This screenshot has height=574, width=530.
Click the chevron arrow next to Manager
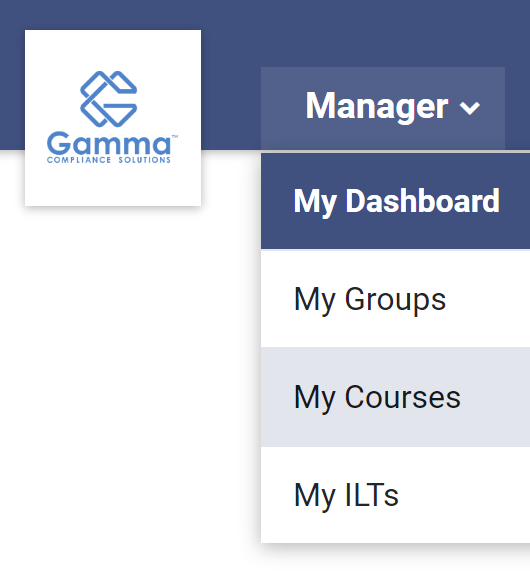[x=470, y=108]
